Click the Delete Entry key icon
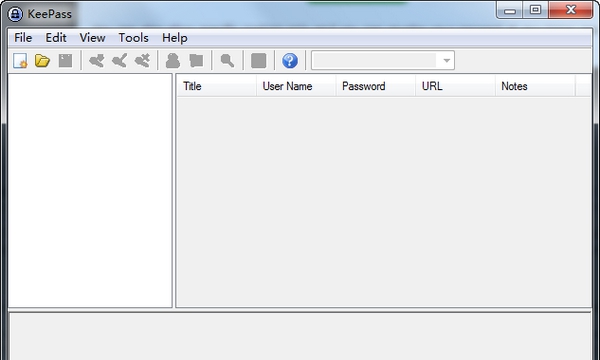 (142, 60)
